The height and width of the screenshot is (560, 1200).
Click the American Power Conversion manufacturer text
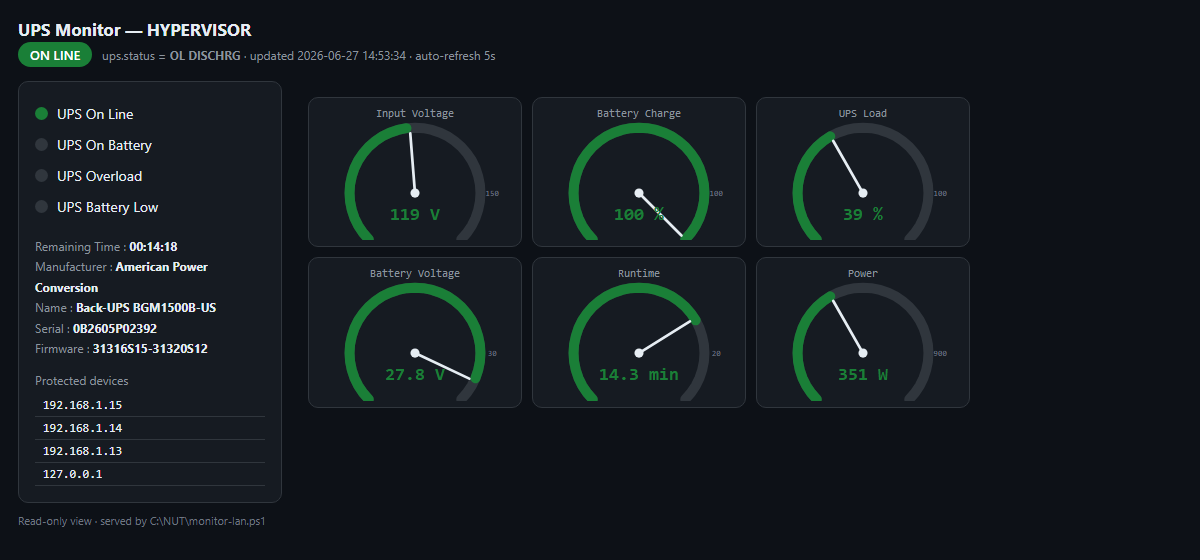(121, 277)
